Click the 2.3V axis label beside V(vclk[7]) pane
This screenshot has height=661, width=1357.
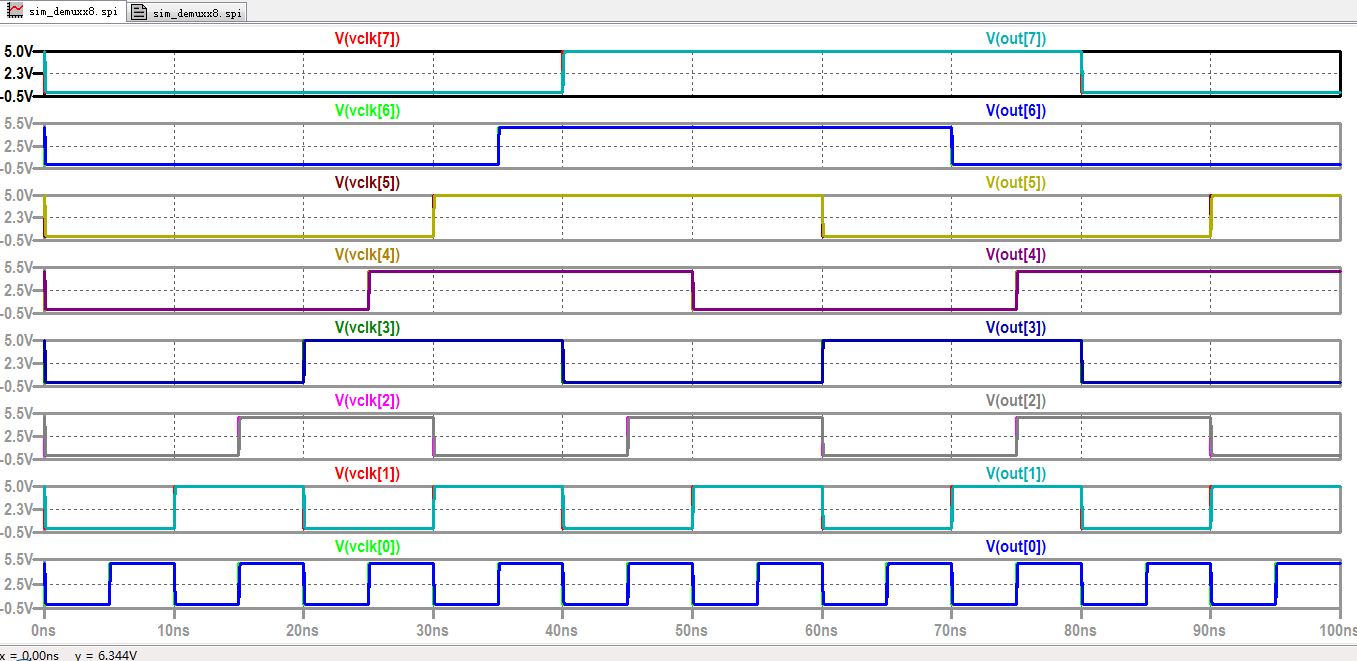pyautogui.click(x=18, y=73)
